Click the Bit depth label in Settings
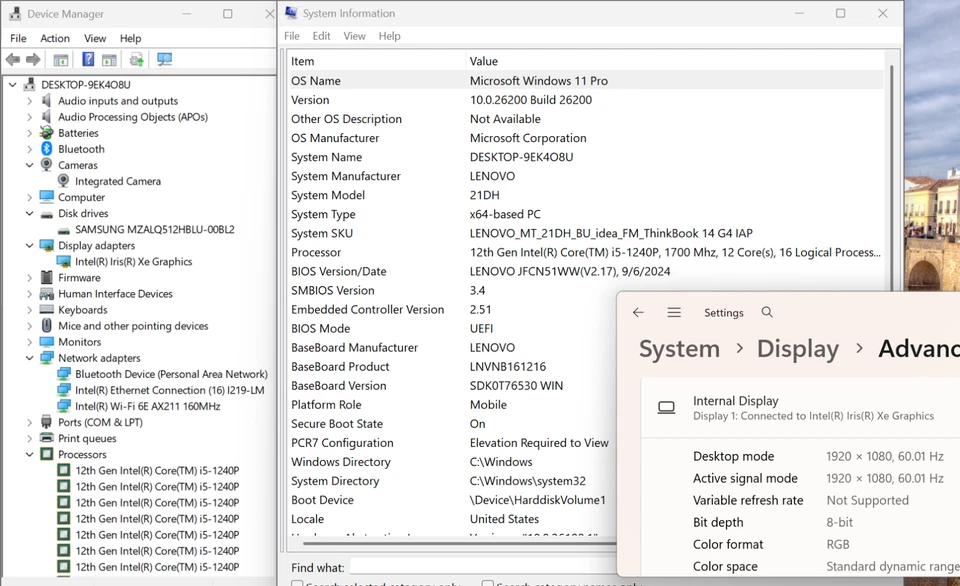Screen dimensions: 960x586 [x=718, y=522]
